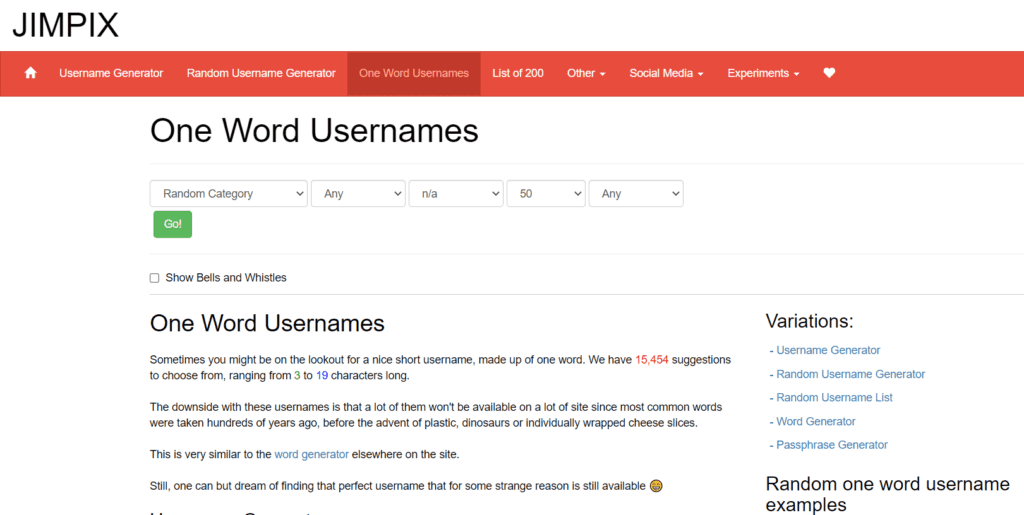Enable Show Bells and Whistles checkbox
The height and width of the screenshot is (515, 1024).
pyautogui.click(x=155, y=278)
